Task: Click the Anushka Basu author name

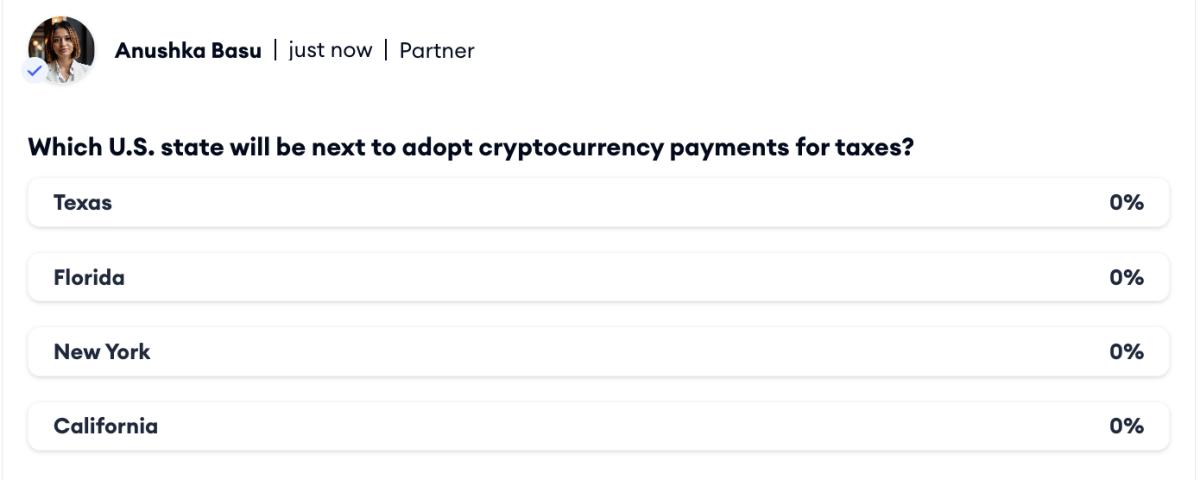Action: [x=188, y=50]
